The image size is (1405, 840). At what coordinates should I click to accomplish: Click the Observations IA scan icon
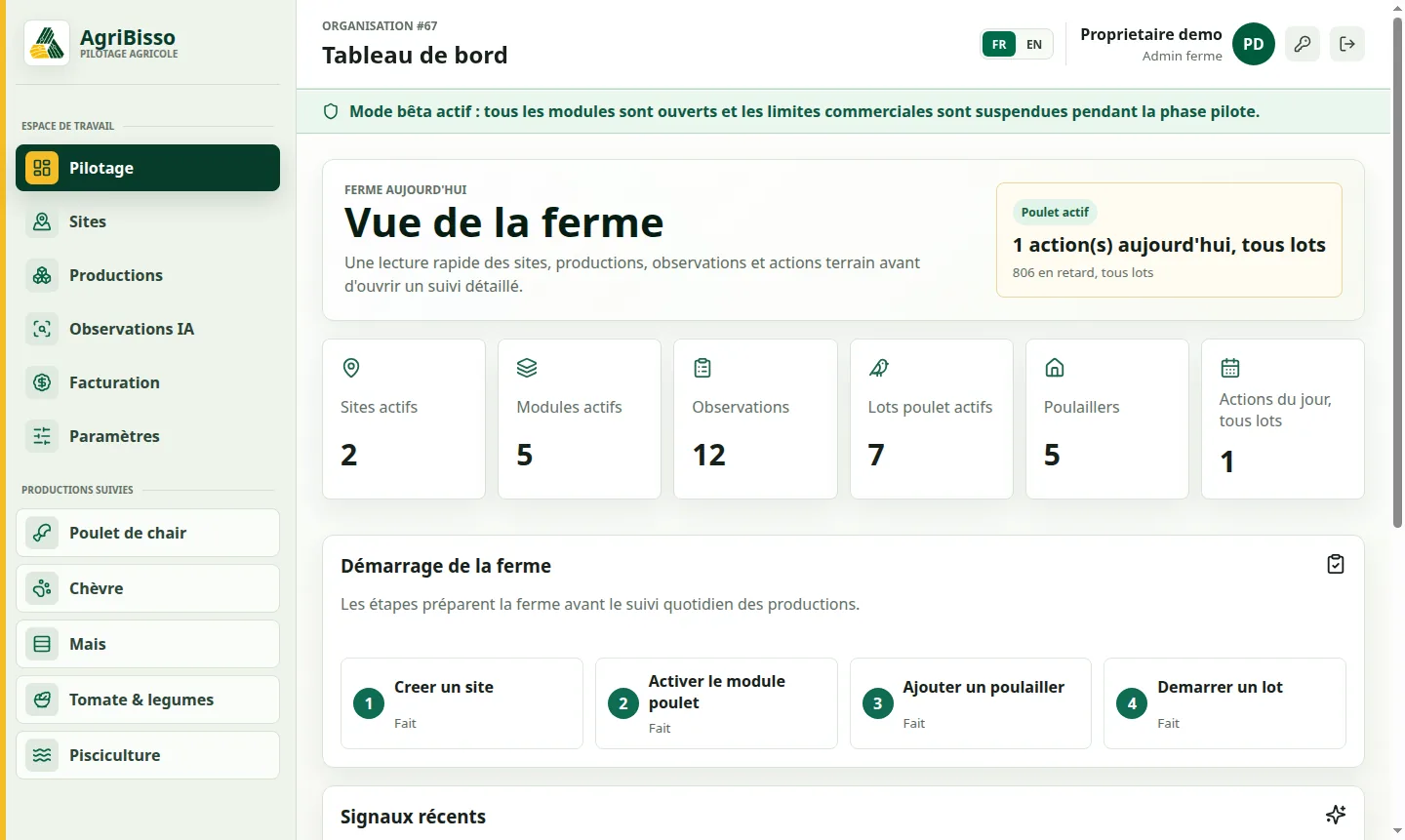[42, 329]
